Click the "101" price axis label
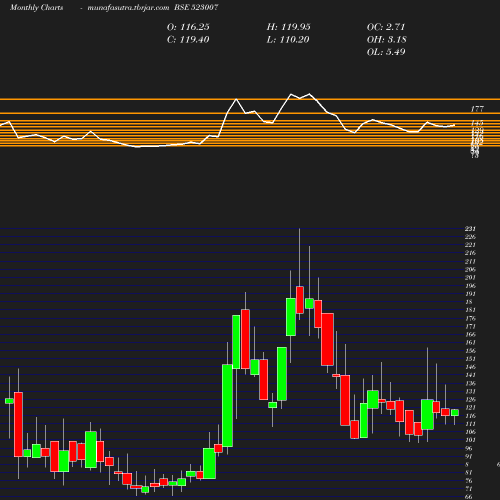Viewport: 500px width, 500px height. pos(470,440)
